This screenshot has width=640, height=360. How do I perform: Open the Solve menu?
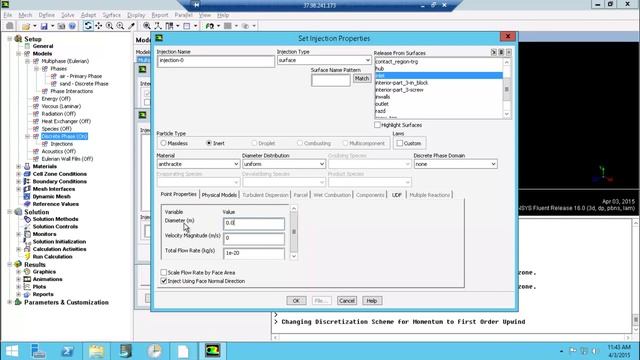click(68, 15)
